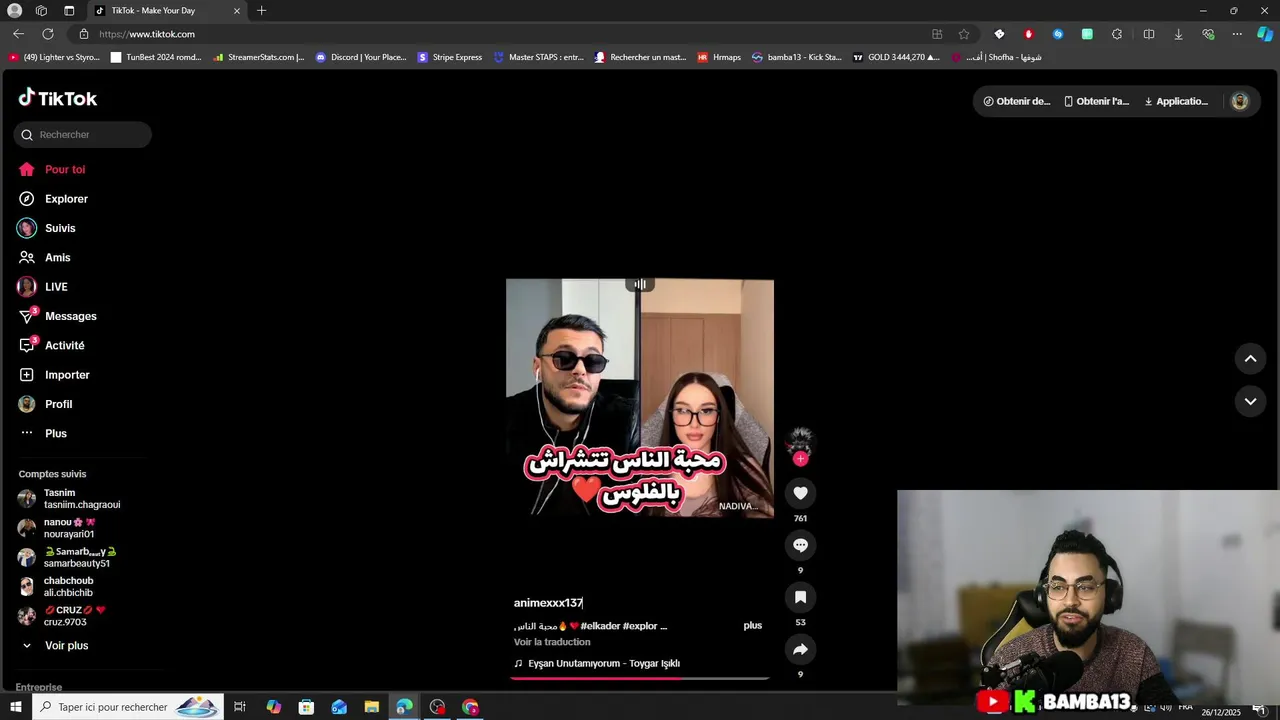The image size is (1280, 720).
Task: Click the address bar URL
Action: point(147,34)
